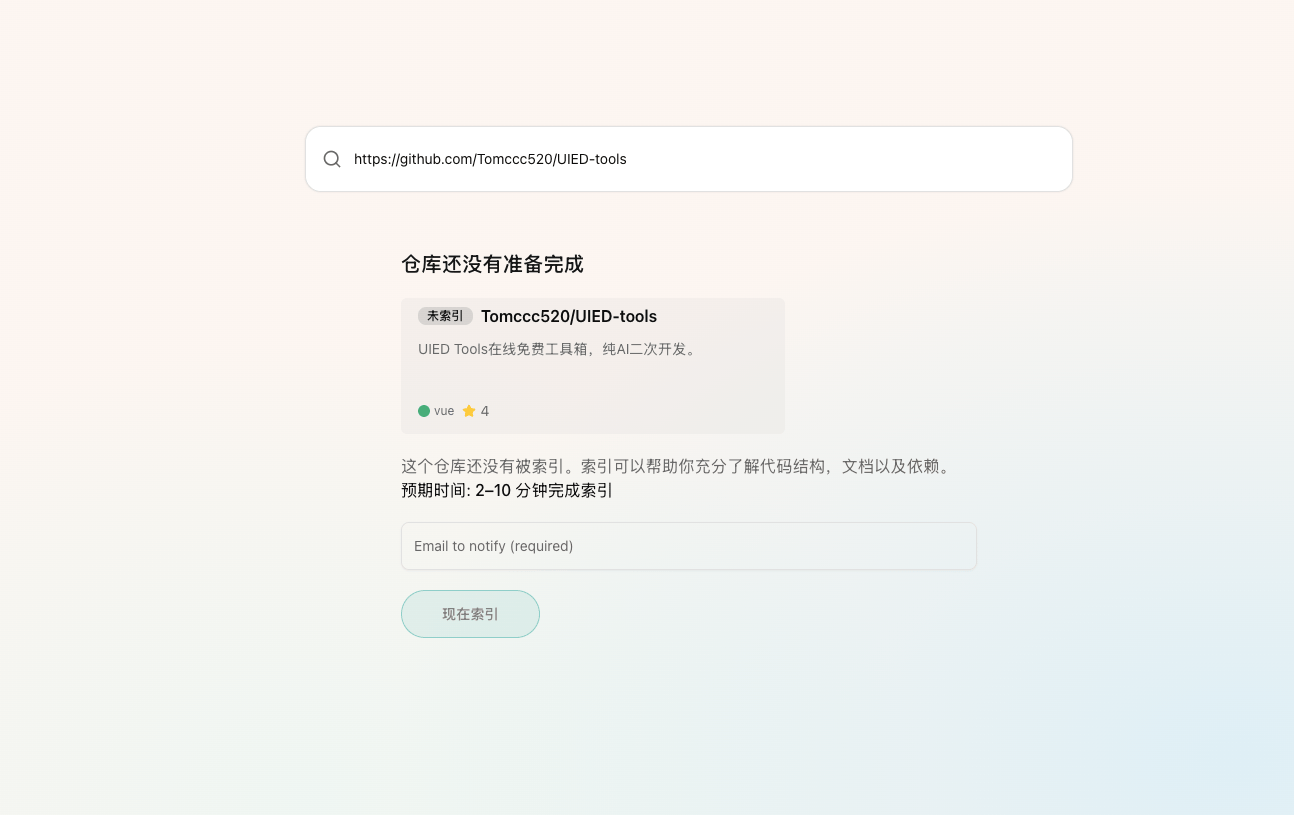Click the search magnifier icon
The height and width of the screenshot is (815, 1294).
click(332, 159)
